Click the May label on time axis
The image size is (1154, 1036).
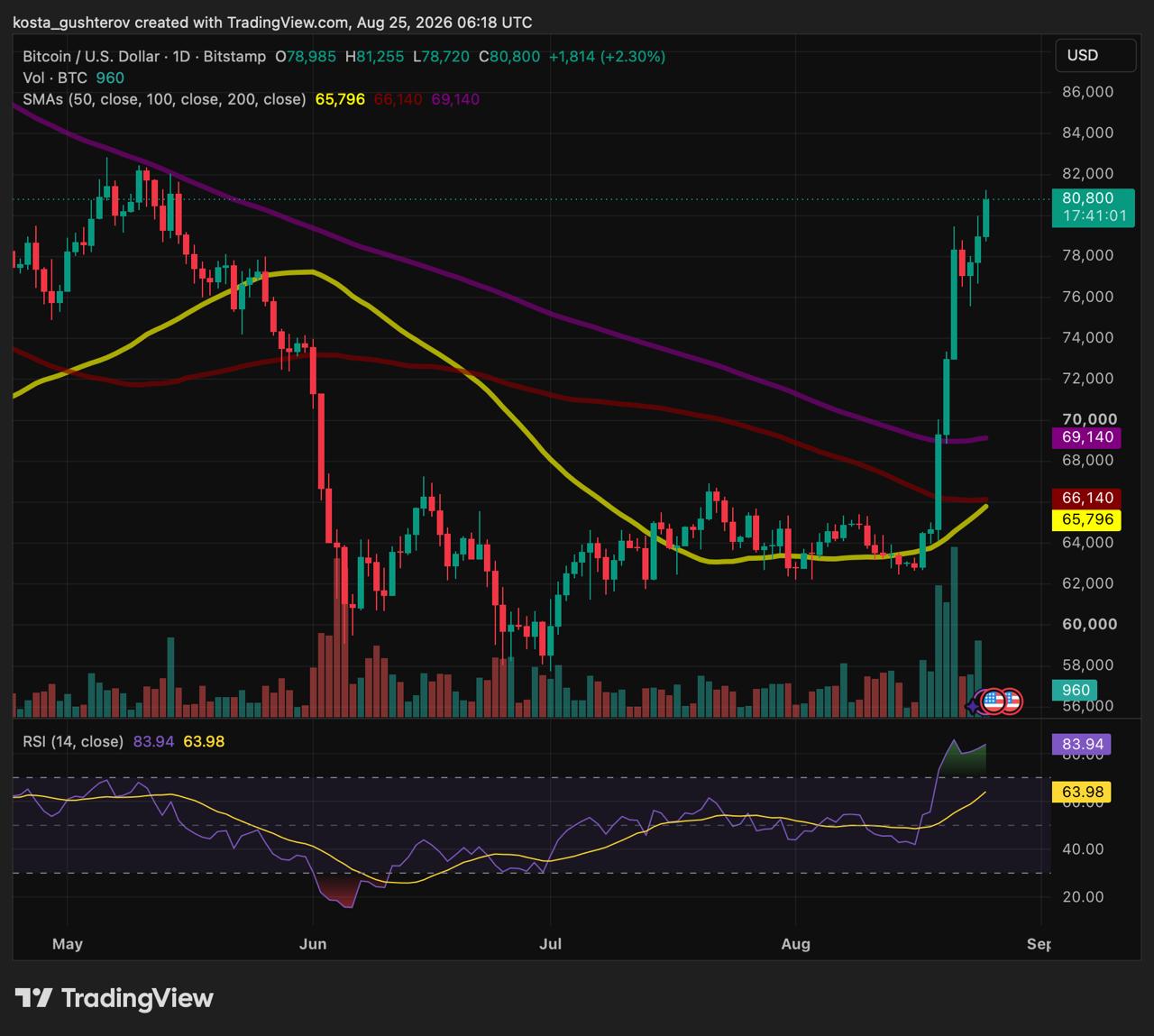click(68, 944)
